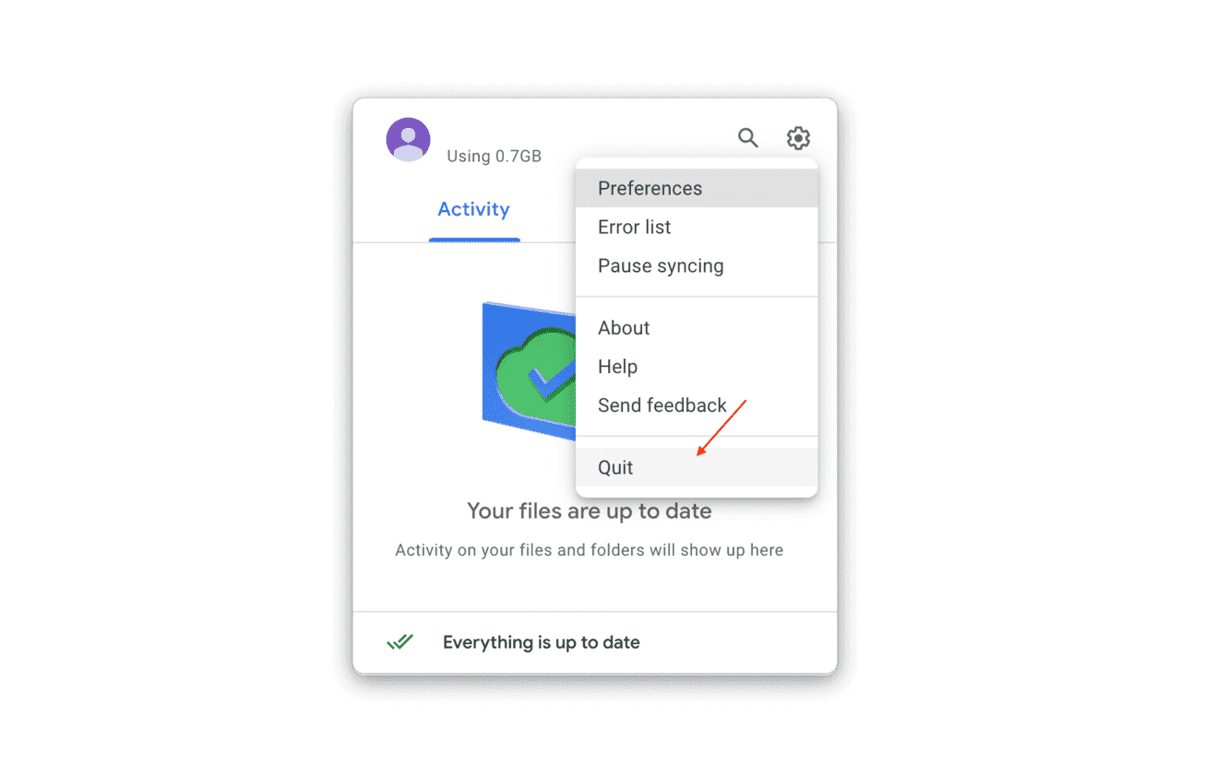Click the blue underline beneath Activity
Image resolution: width=1216 pixels, height=763 pixels.
(474, 240)
